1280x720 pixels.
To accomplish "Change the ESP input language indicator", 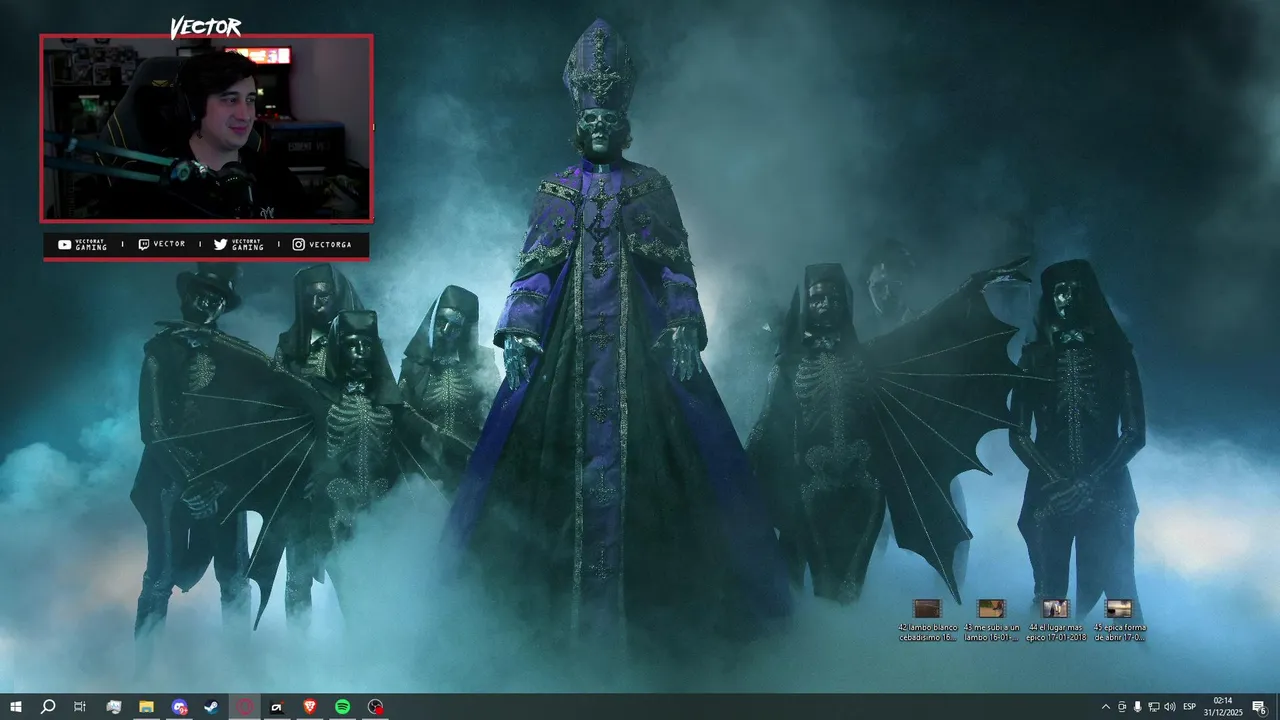I will pyautogui.click(x=1190, y=707).
